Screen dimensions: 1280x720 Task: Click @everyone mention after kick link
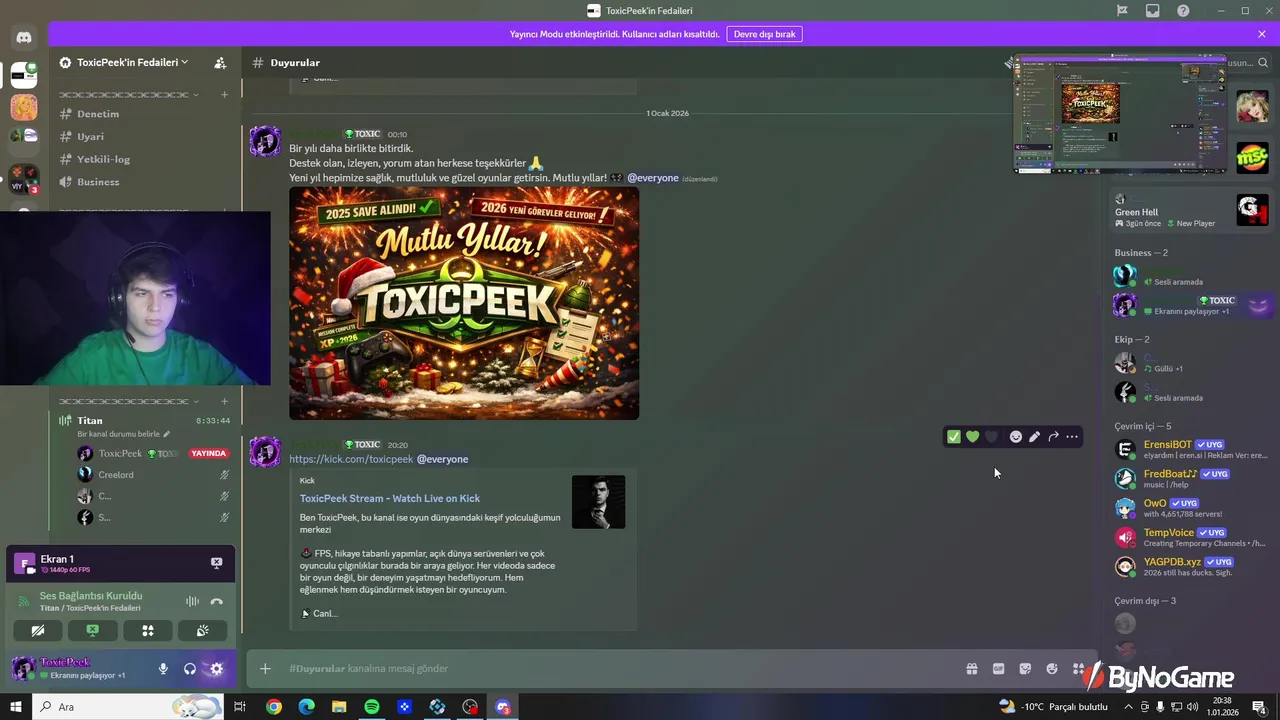[x=442, y=459]
